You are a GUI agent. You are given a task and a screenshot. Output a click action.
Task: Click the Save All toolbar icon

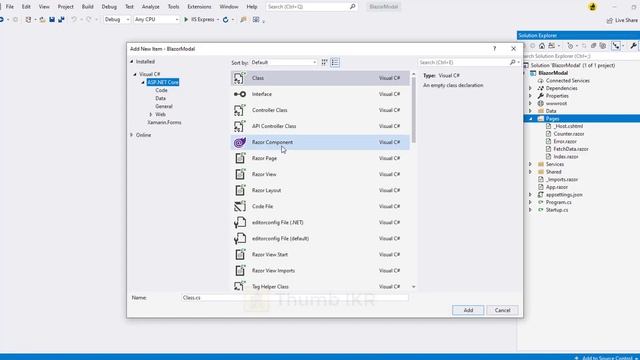coord(61,20)
